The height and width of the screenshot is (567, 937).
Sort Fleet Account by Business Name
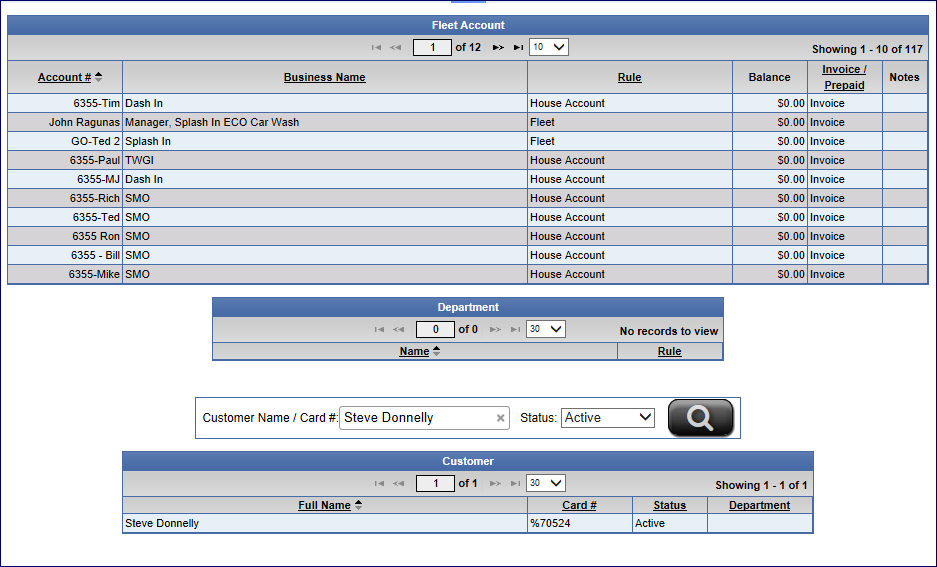(x=324, y=77)
